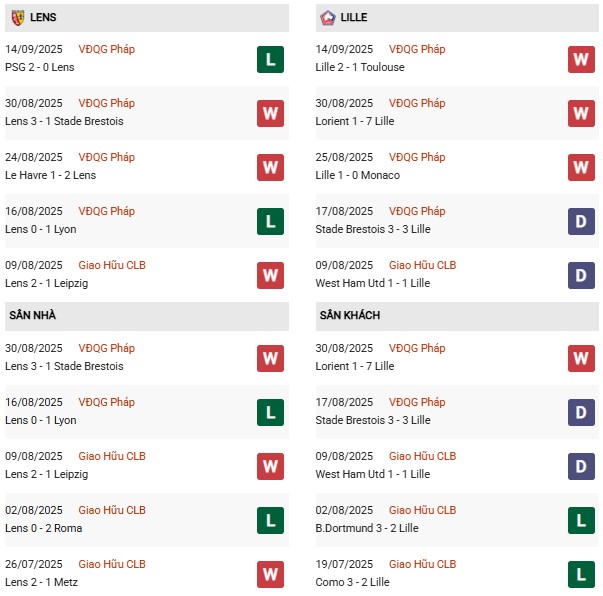Image resolution: width=603 pixels, height=596 pixels.
Task: Open the Giao Hữu CLB link for the 26/07/2025 Lens match
Action: tap(112, 564)
